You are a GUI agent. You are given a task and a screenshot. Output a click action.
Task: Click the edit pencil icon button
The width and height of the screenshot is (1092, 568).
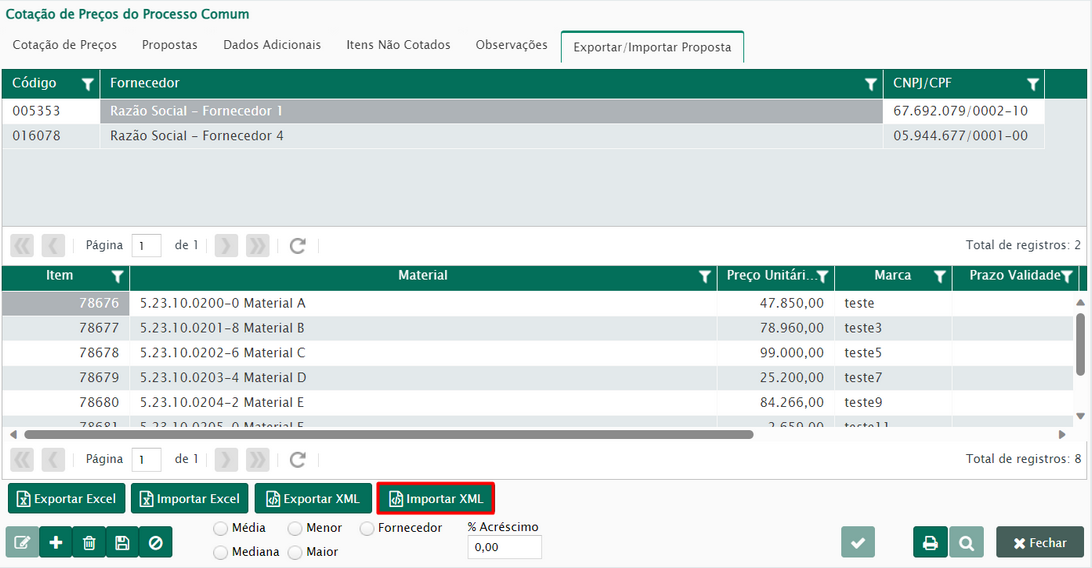point(22,542)
